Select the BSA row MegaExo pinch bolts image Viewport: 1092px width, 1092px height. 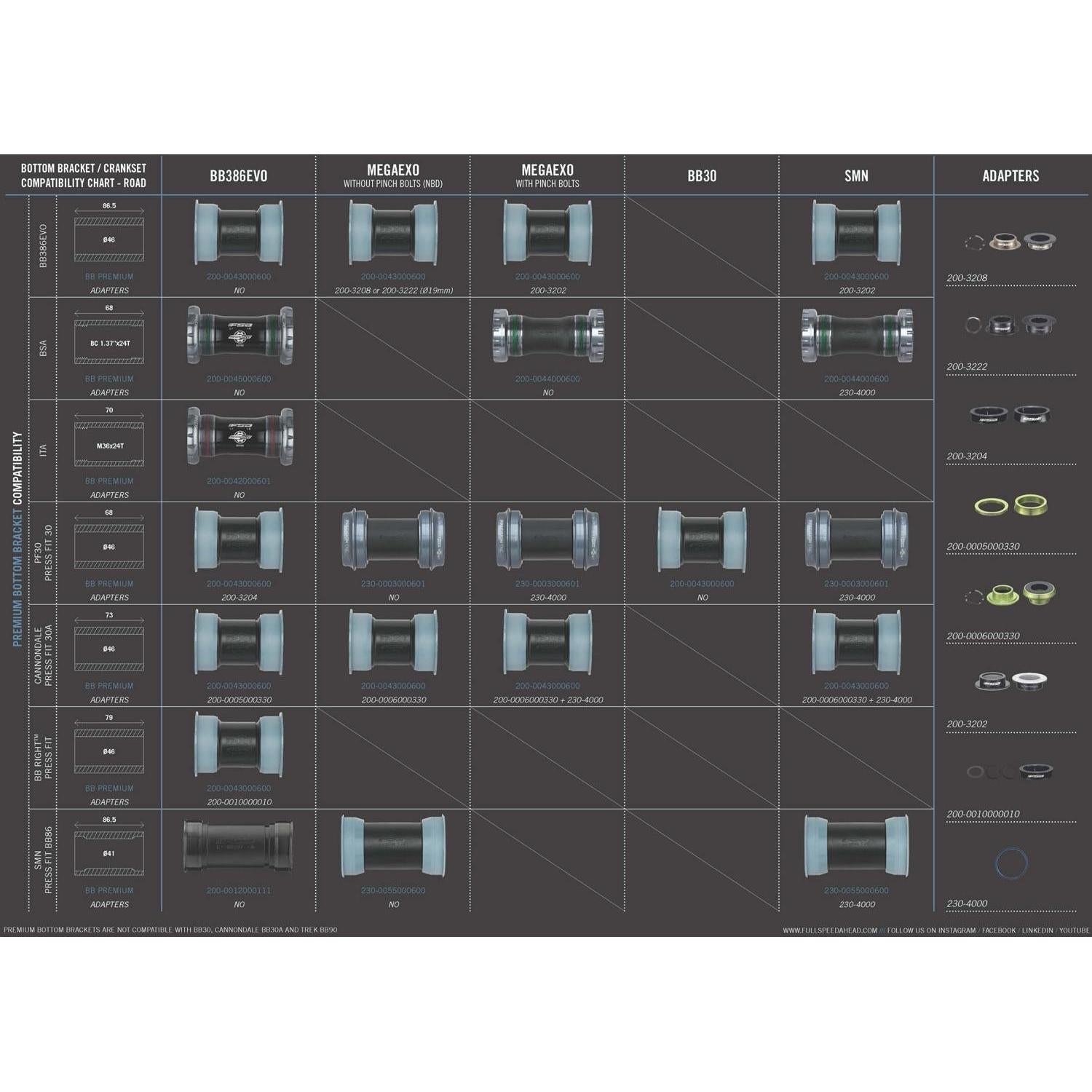[x=547, y=336]
